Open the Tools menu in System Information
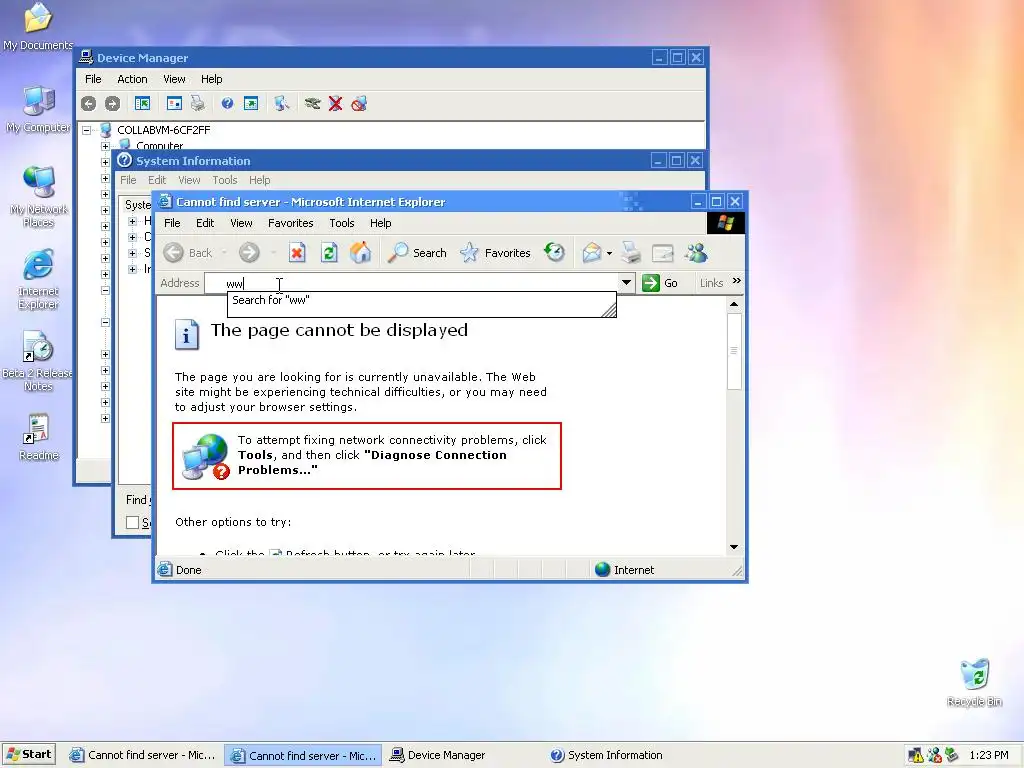 point(225,180)
